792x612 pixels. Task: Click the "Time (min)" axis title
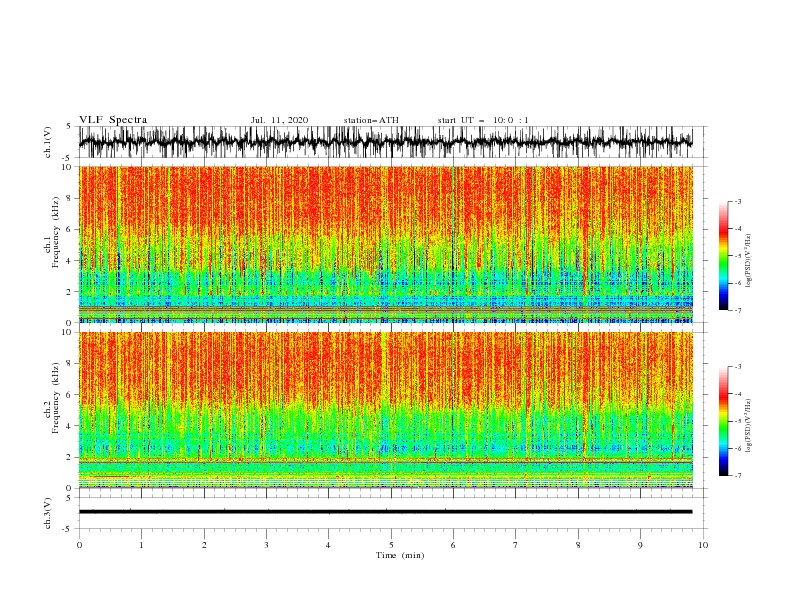tap(400, 555)
